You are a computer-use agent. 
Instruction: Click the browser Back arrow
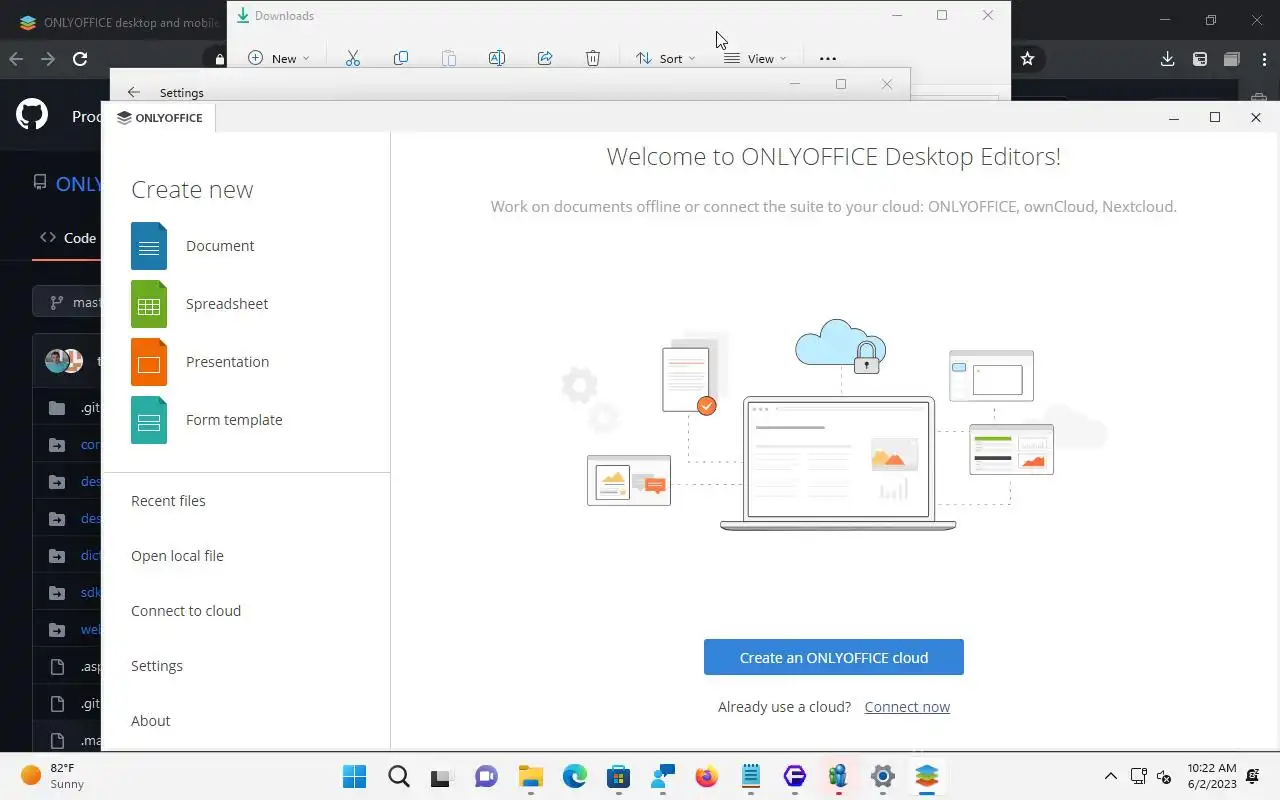[16, 59]
